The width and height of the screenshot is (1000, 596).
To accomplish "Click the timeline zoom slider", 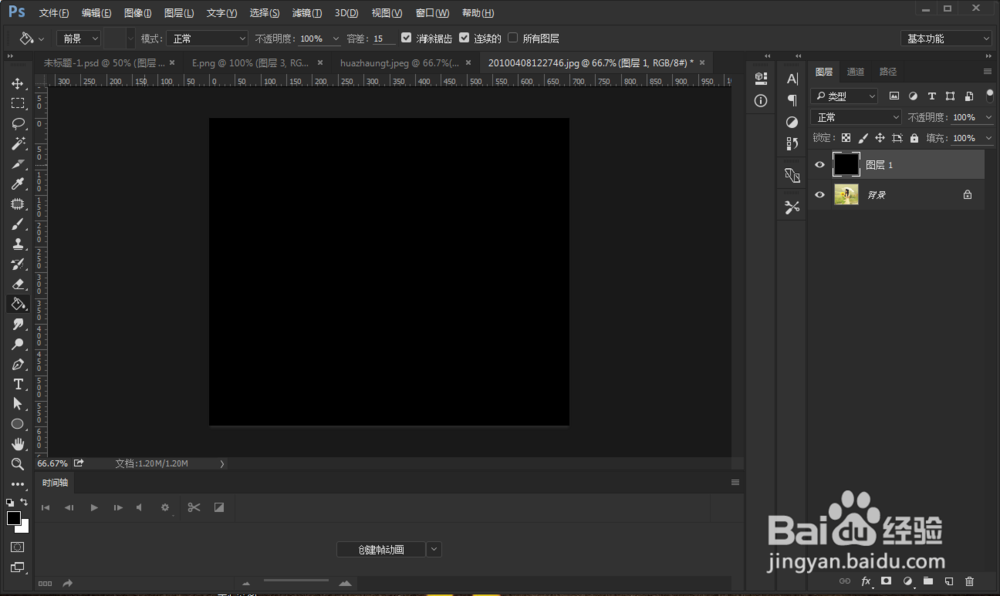I will point(296,581).
